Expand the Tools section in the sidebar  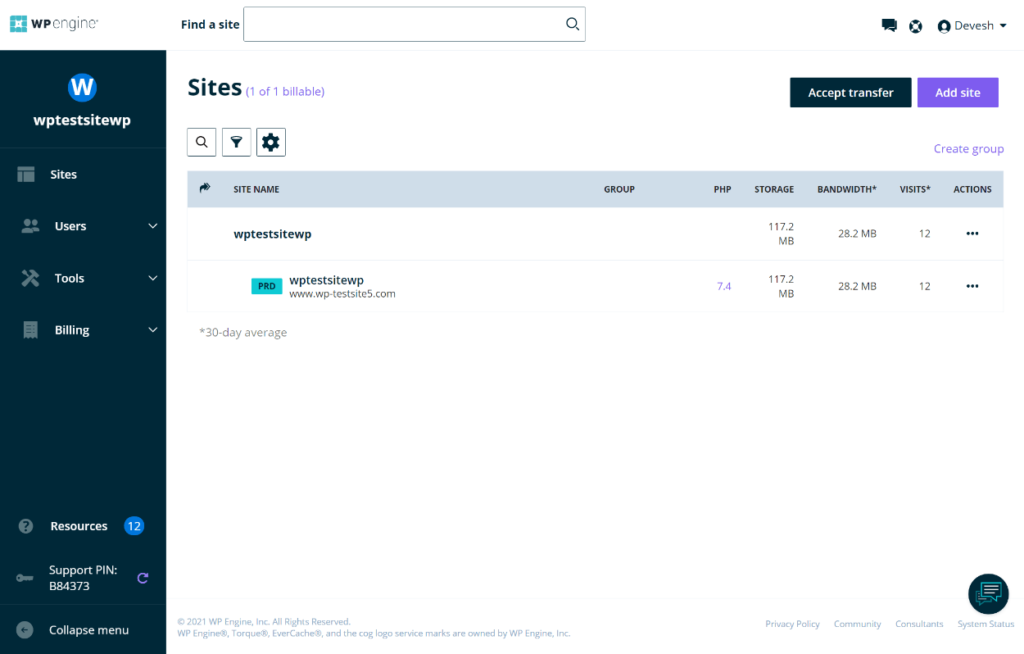[x=83, y=278]
